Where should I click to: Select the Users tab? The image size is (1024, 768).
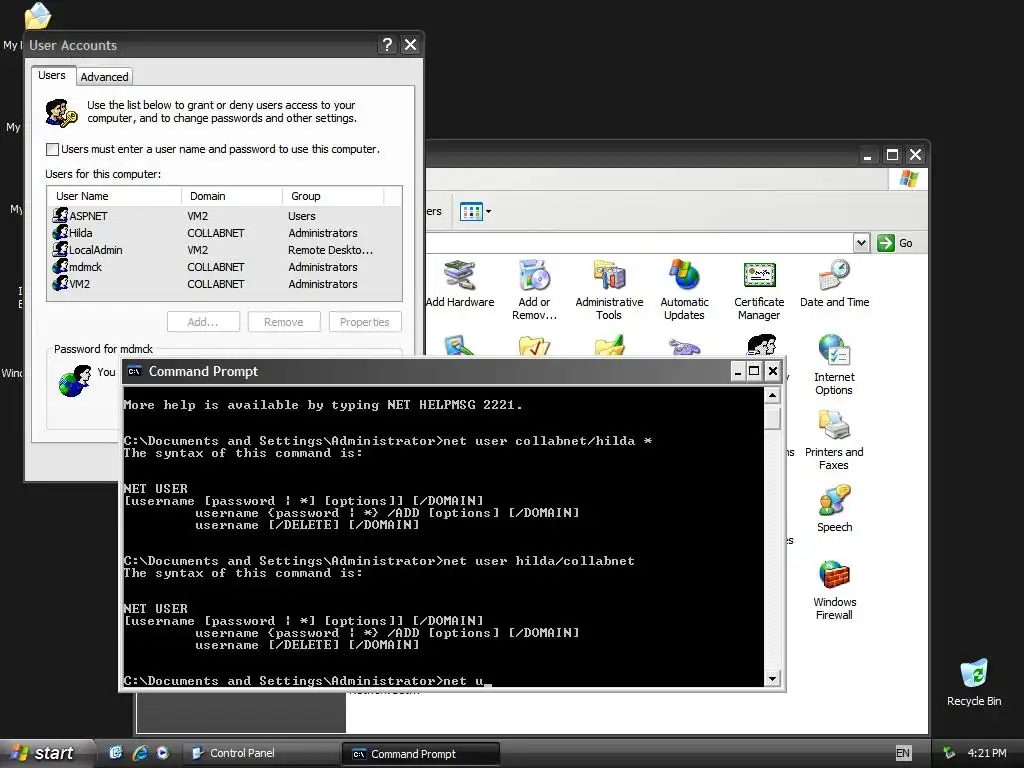coord(52,75)
